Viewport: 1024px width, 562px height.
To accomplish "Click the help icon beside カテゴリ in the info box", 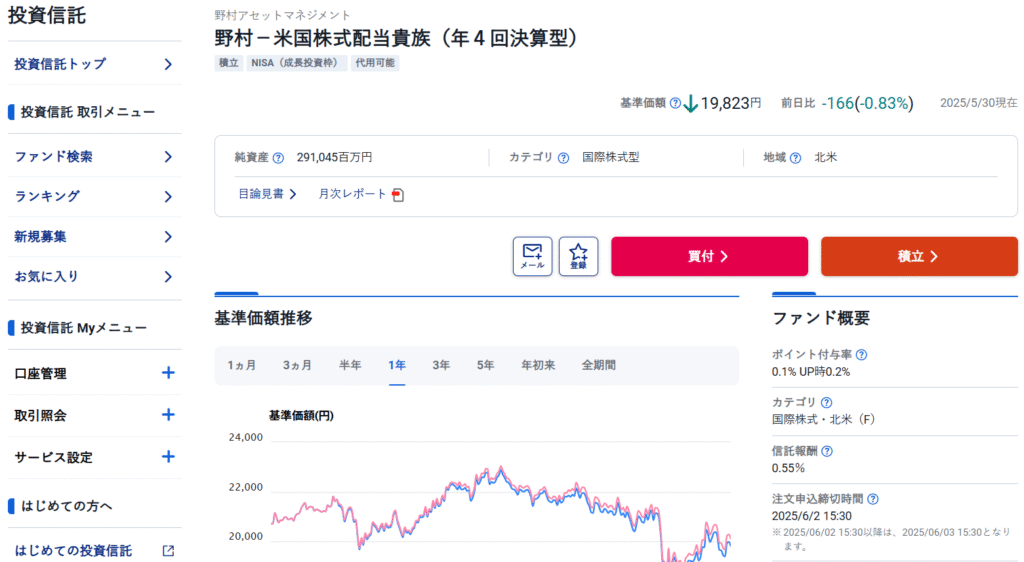I will point(564,158).
